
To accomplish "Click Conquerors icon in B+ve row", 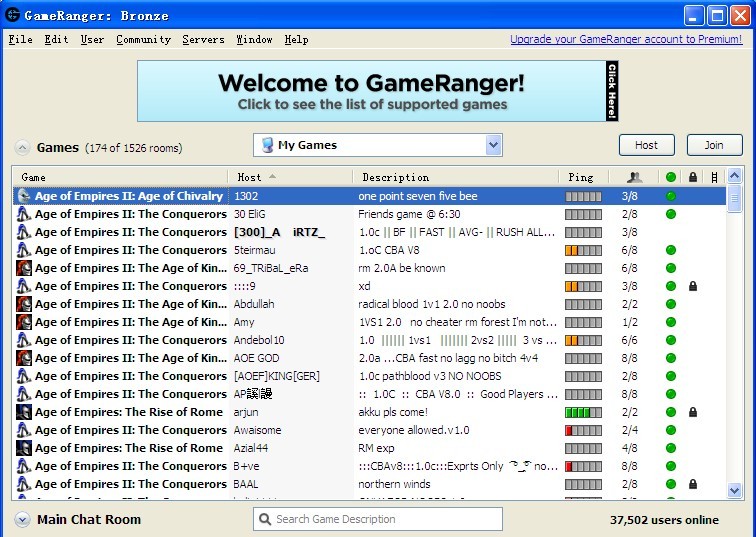I will [x=24, y=466].
